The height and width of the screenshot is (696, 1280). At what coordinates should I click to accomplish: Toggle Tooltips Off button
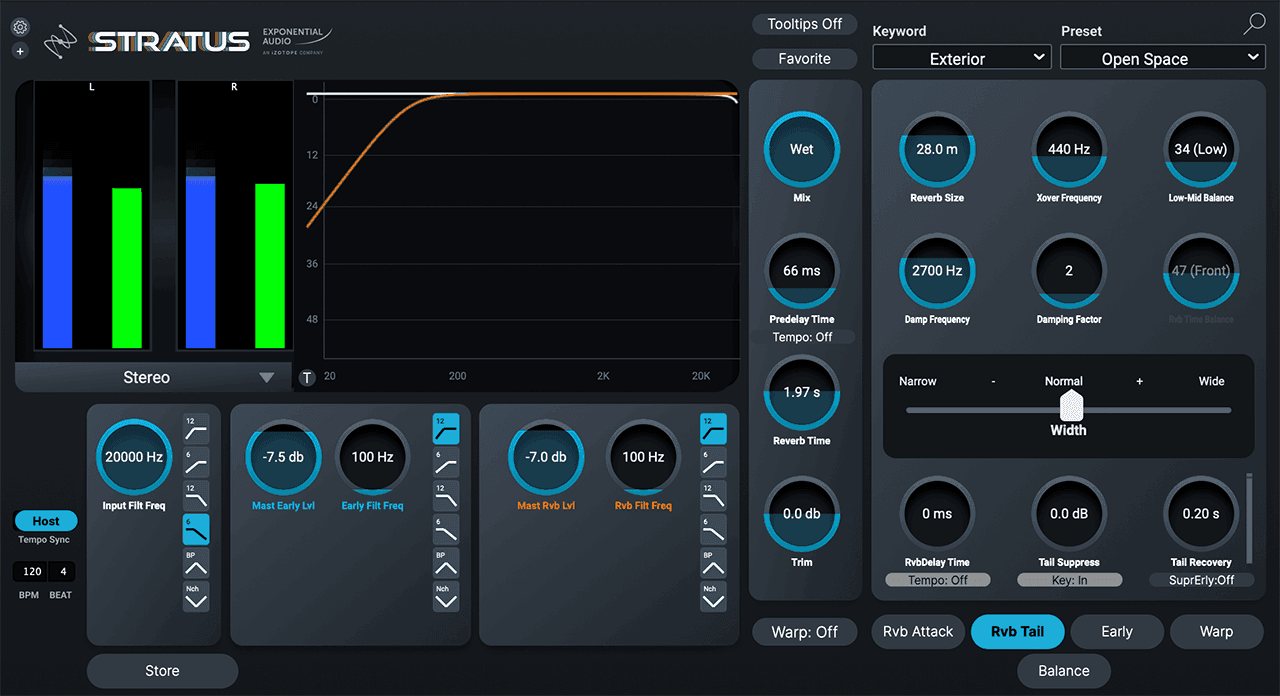(805, 24)
